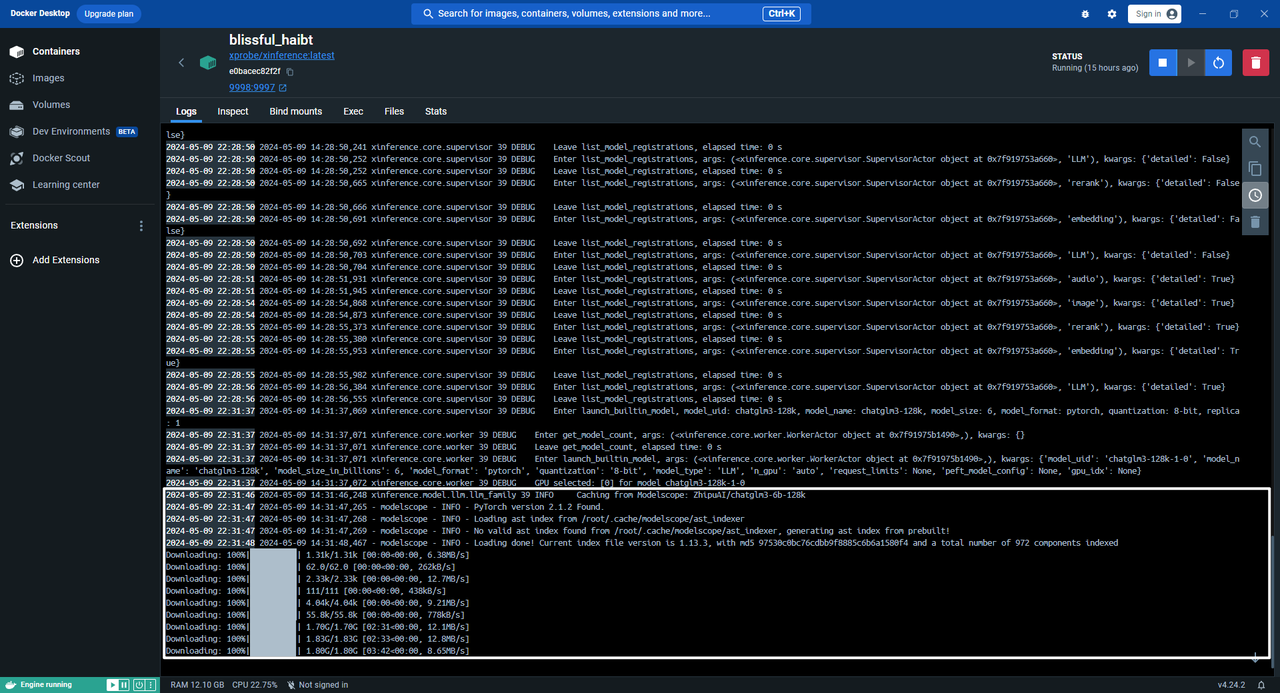Viewport: 1280px width, 693px height.
Task: Restart the blissful_haibt container
Action: pos(1218,63)
